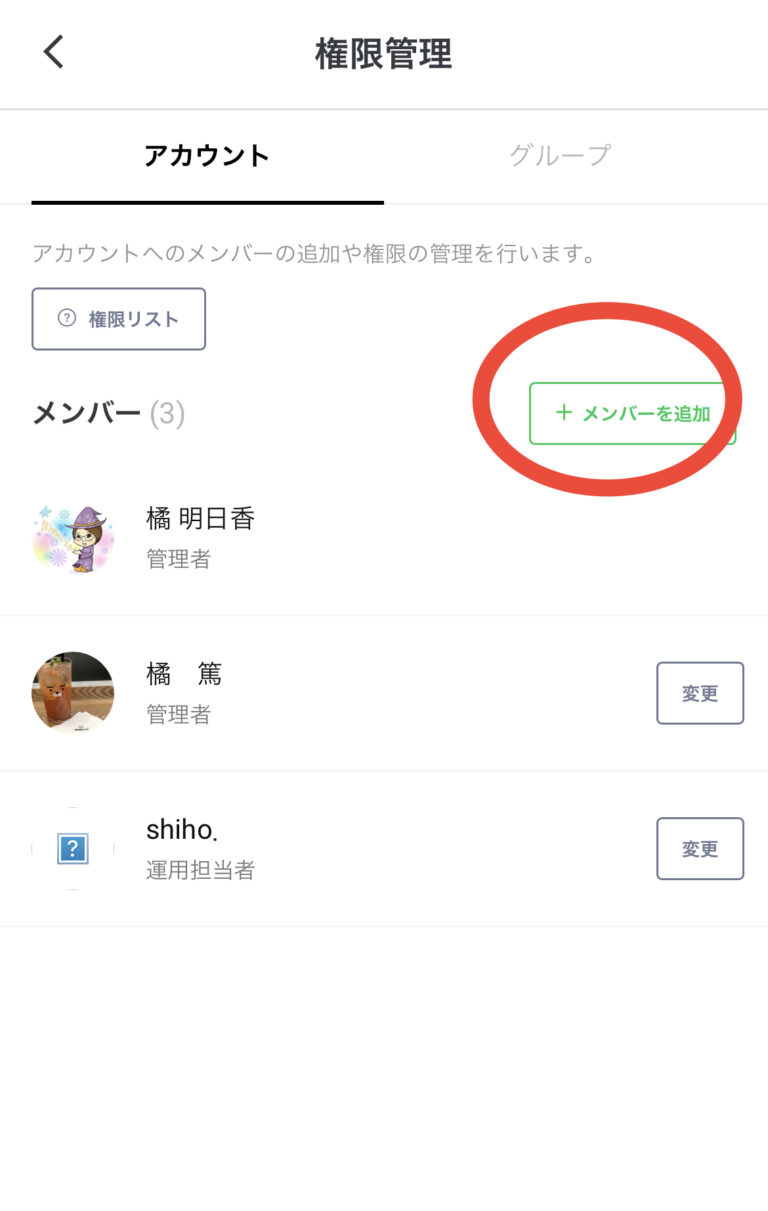Screen dimensions: 768x1211
Task: Tap 橘 篤's drink photo avatar
Action: (x=73, y=693)
